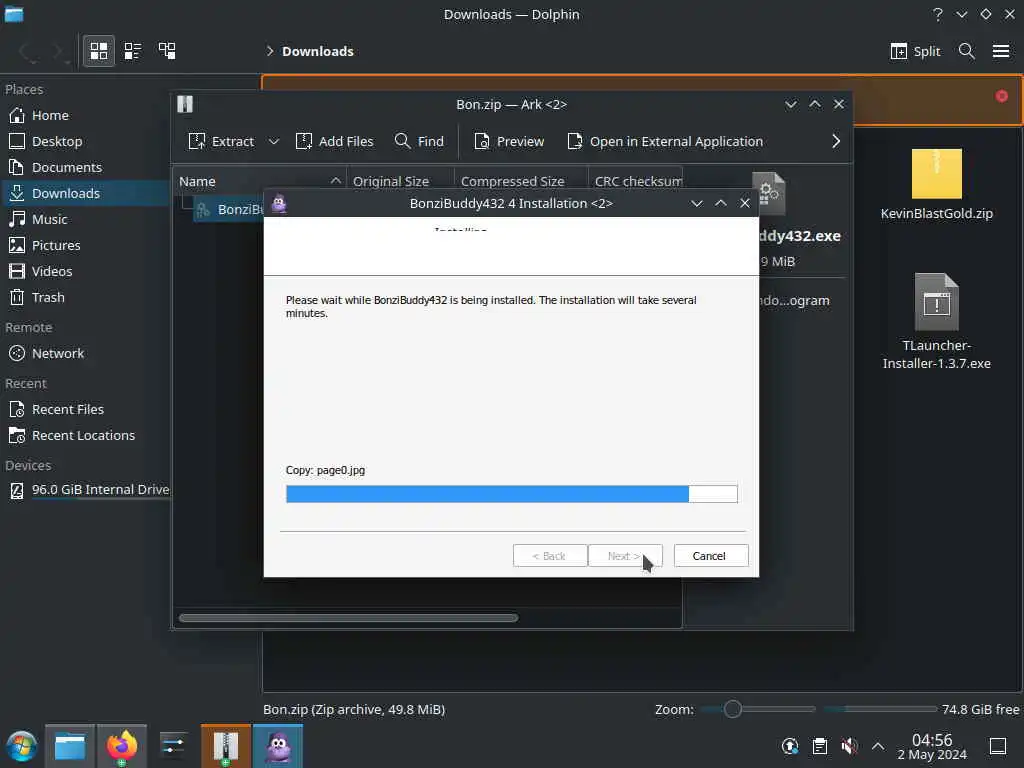Select the TLauncher-Installer-1.3.7.exe file

pos(936,322)
